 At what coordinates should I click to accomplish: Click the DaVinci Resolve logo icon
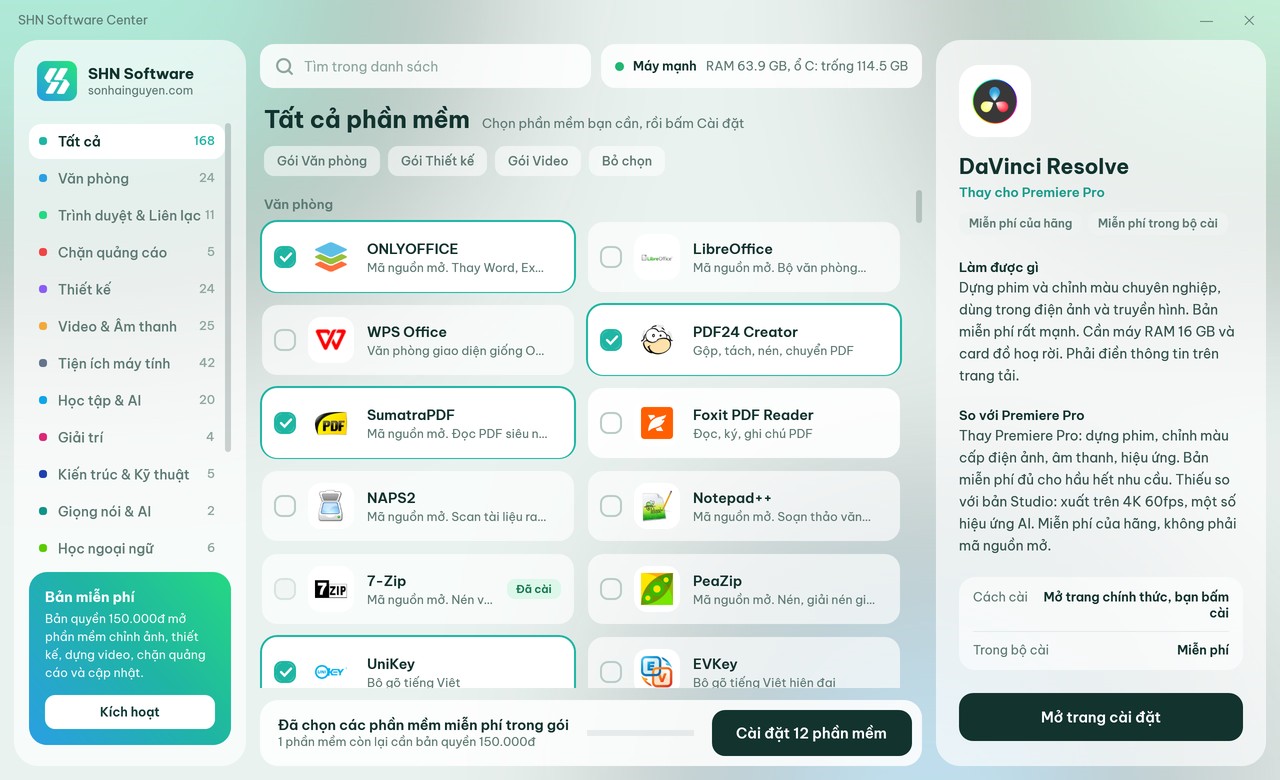(995, 101)
